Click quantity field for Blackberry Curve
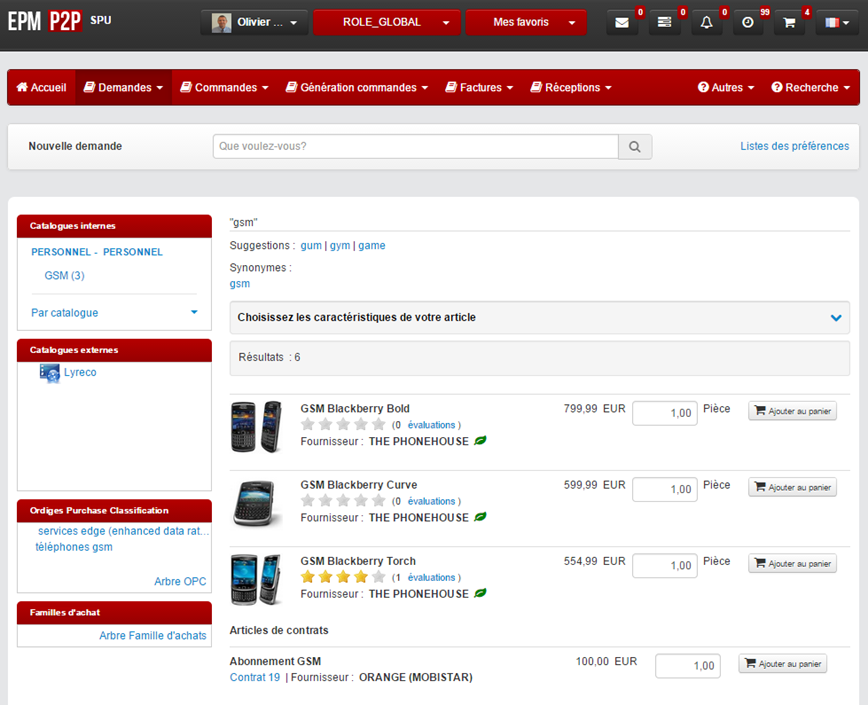 click(665, 490)
